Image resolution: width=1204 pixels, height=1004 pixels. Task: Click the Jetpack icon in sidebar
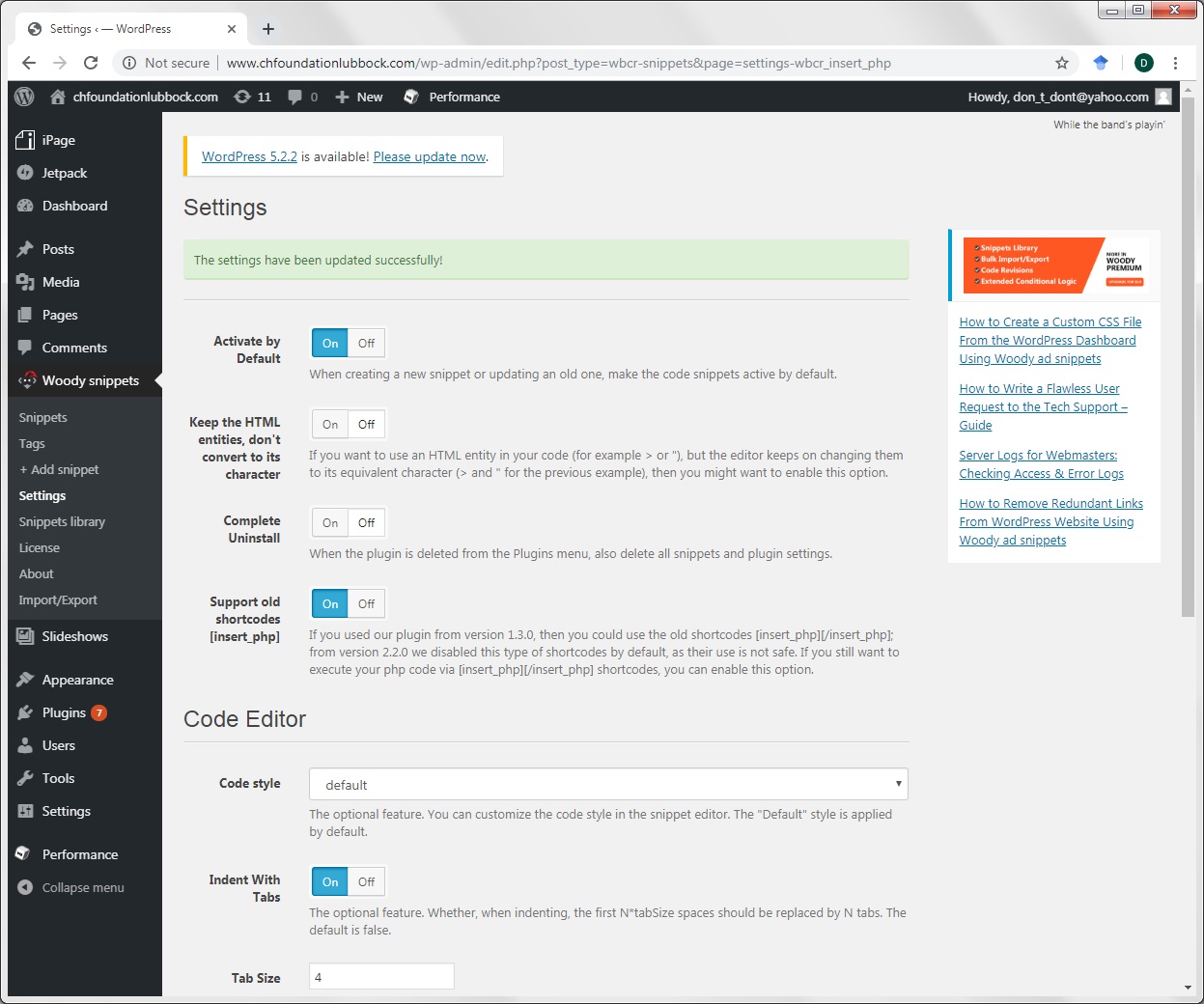tap(25, 173)
